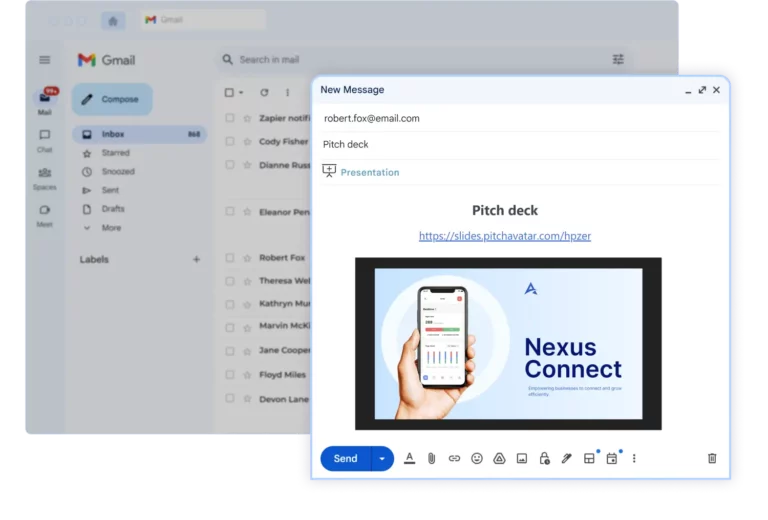
Task: Click the search magnifier icon
Action: (227, 60)
